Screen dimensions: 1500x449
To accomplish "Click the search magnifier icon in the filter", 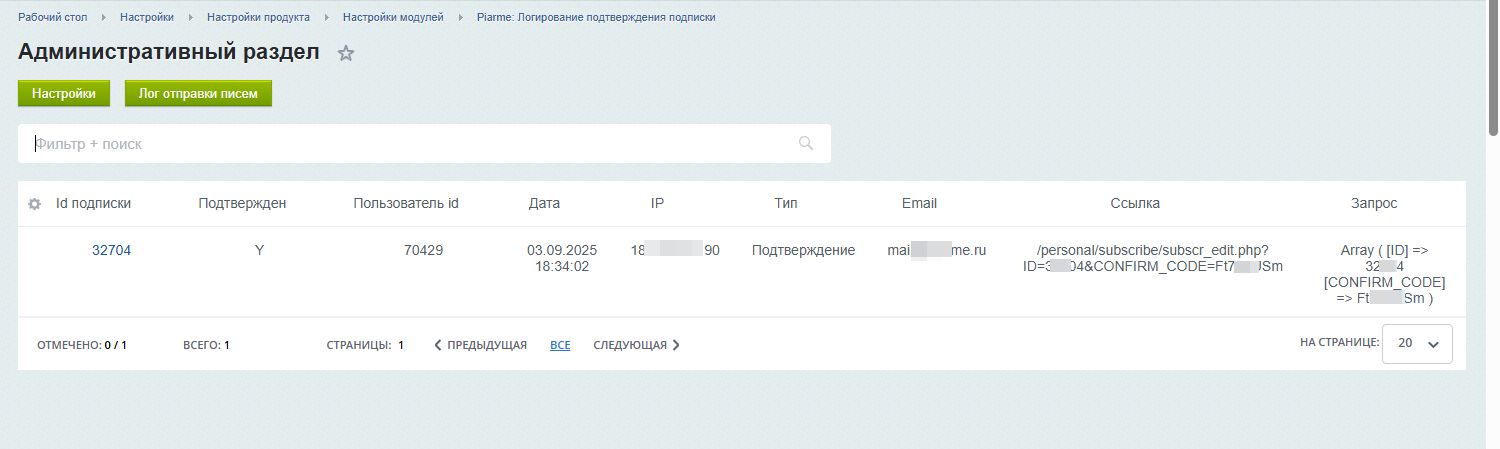I will (806, 144).
